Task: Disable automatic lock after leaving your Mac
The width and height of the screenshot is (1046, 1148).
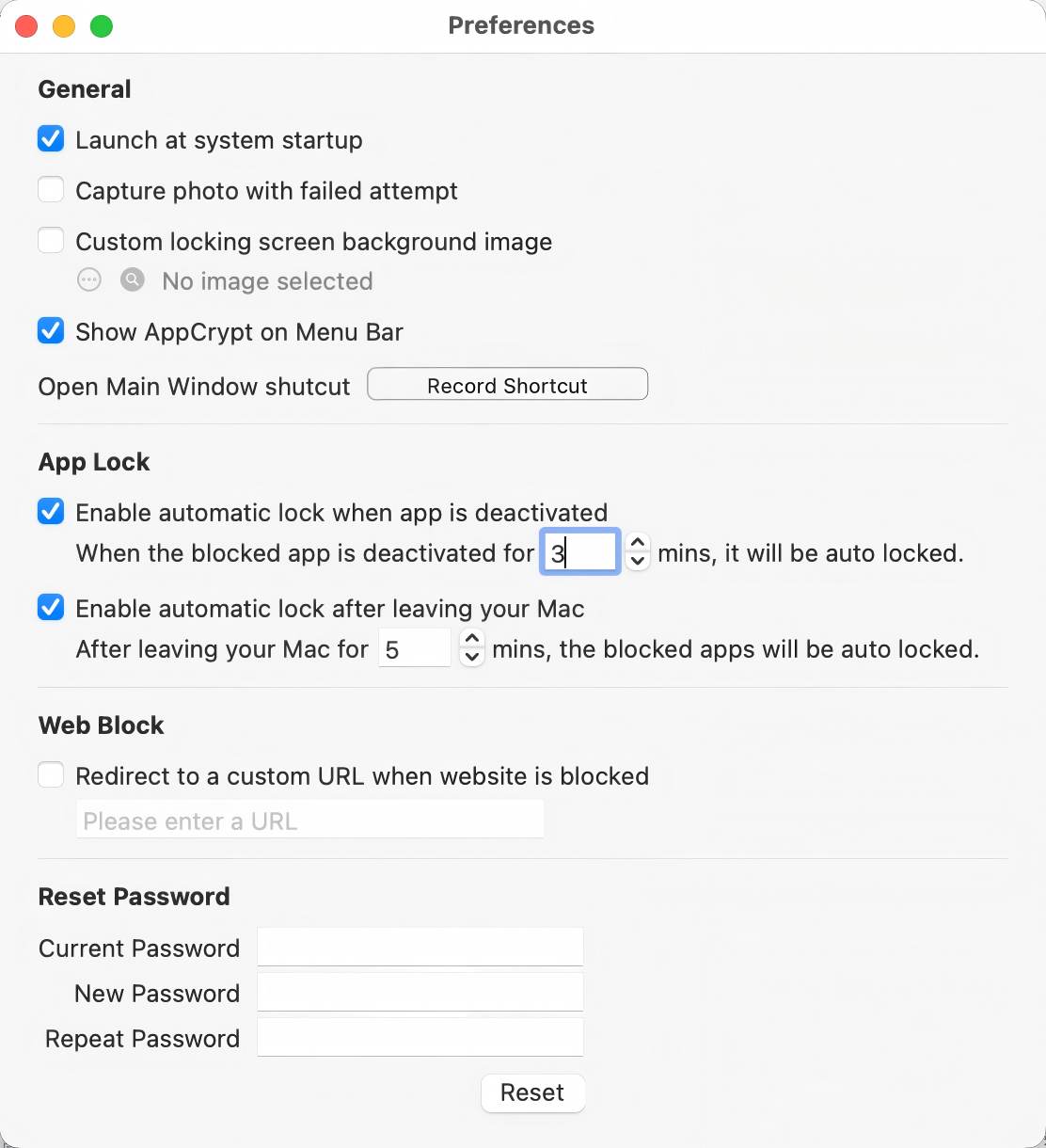Action: point(50,607)
